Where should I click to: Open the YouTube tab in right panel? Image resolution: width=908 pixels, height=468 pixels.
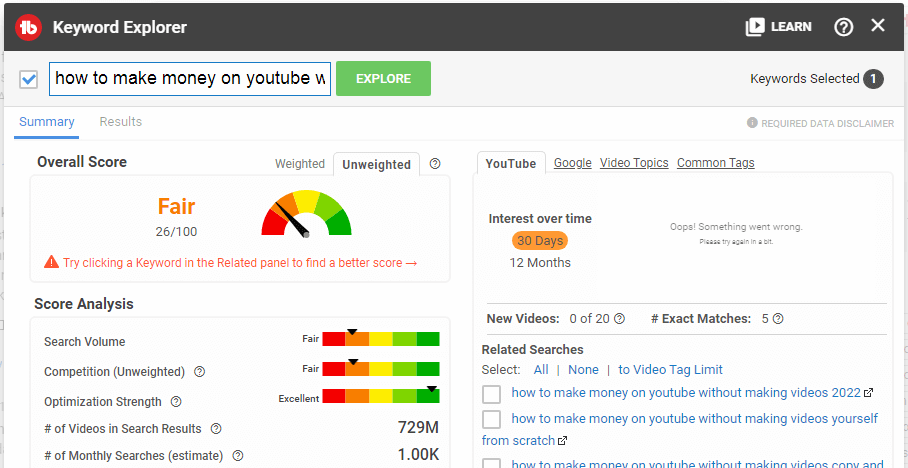(510, 163)
